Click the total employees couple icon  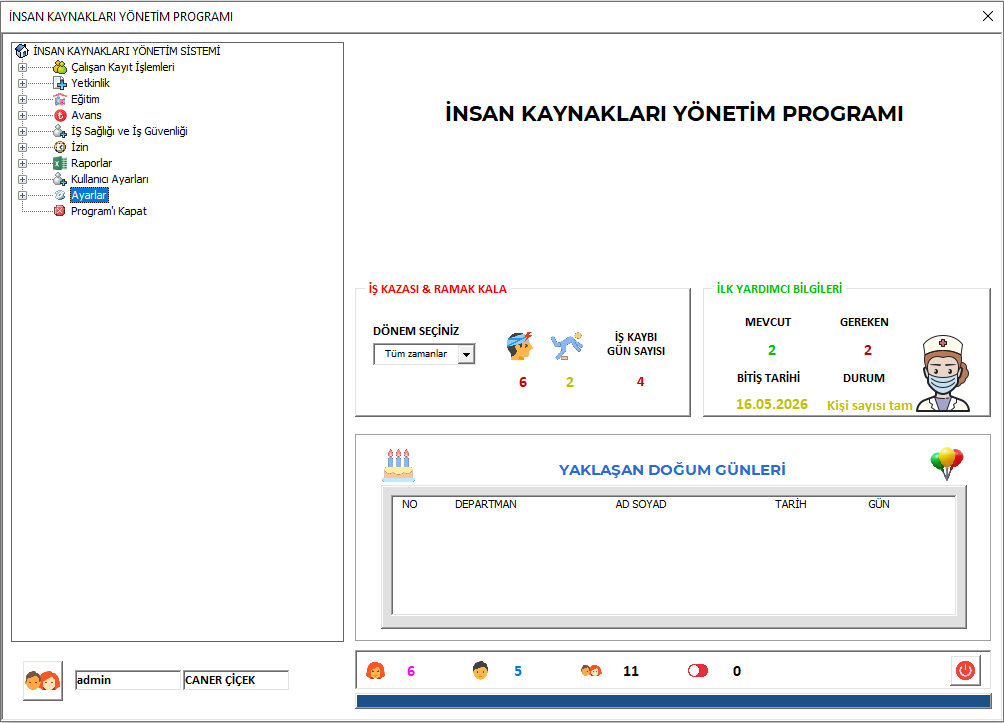pos(591,670)
